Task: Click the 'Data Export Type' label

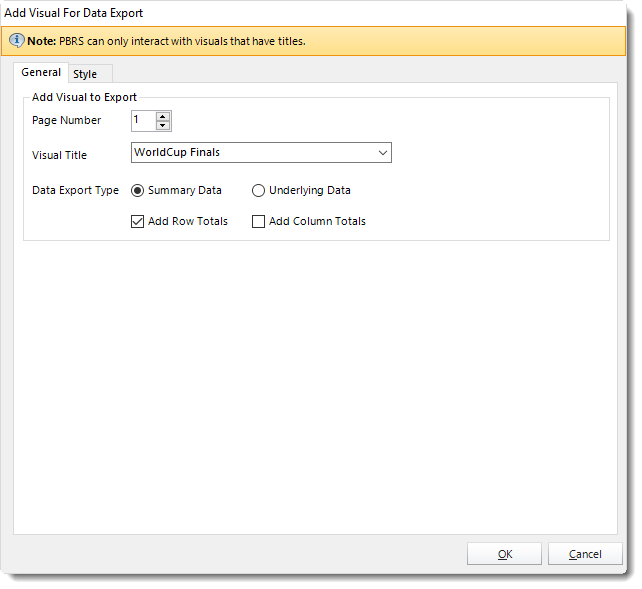Action: coord(75,190)
